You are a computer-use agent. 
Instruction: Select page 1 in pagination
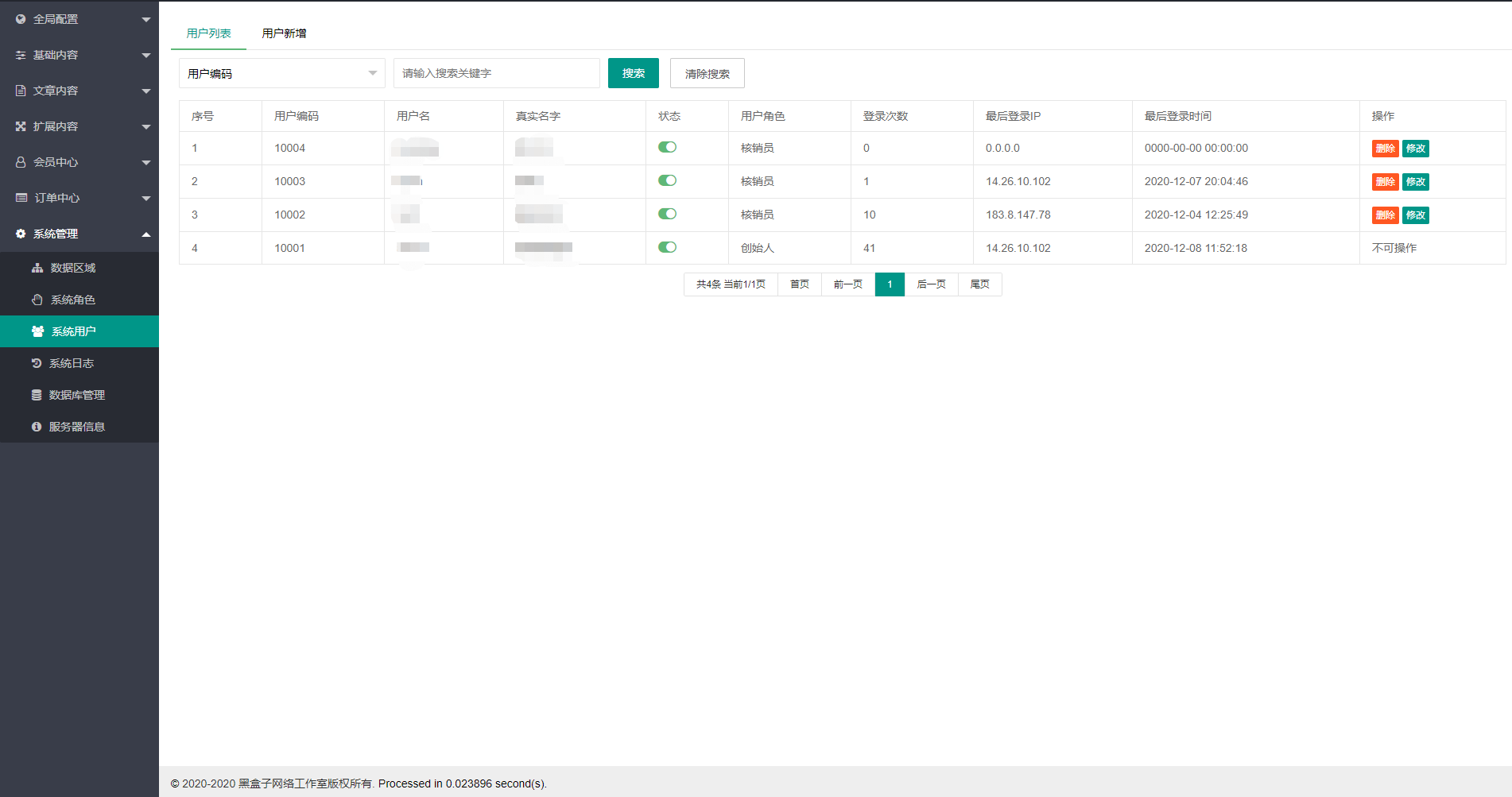coord(890,284)
